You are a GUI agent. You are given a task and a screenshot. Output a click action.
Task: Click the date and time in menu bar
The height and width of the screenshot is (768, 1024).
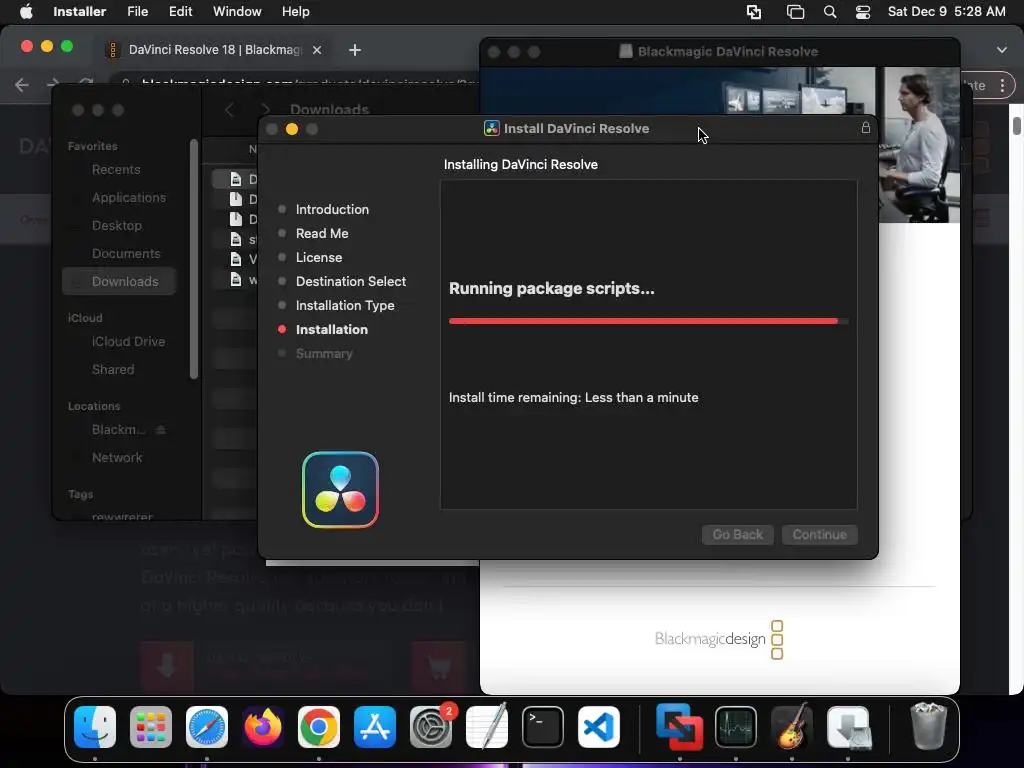[946, 12]
